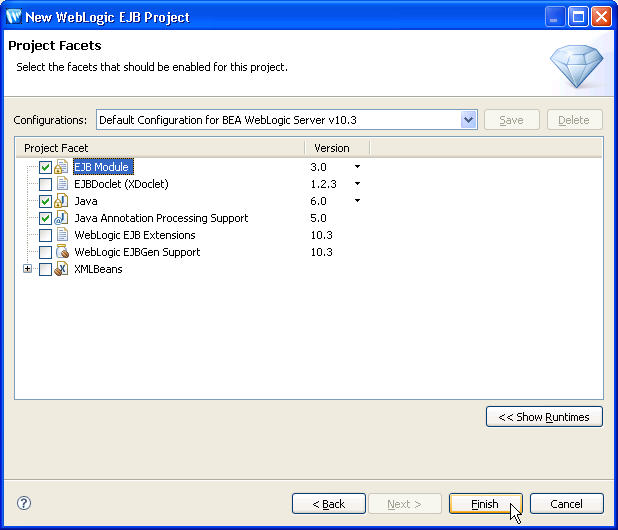The width and height of the screenshot is (618, 530).
Task: Open the Configurations dropdown
Action: tap(468, 120)
